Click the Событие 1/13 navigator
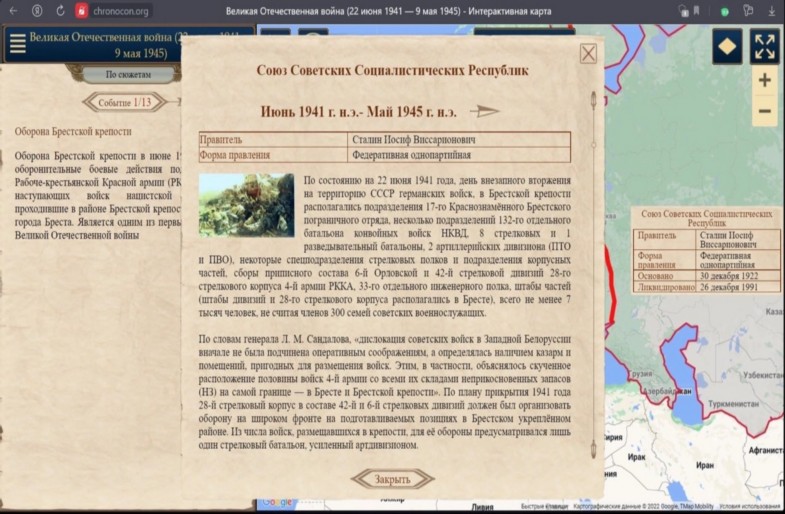785x514 pixels. [x=124, y=102]
